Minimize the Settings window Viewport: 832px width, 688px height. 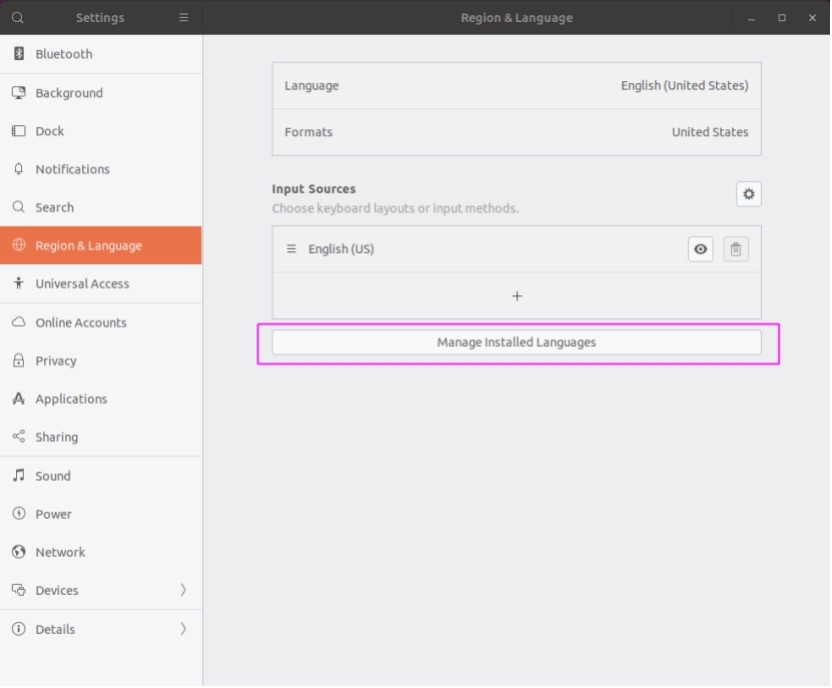point(751,18)
